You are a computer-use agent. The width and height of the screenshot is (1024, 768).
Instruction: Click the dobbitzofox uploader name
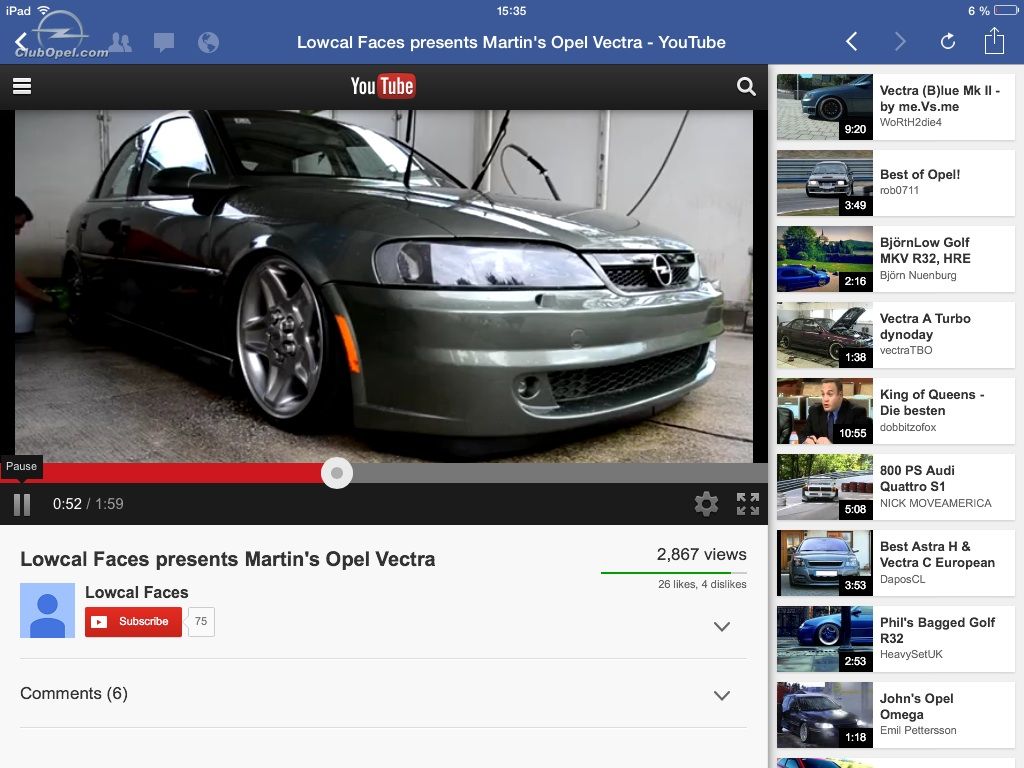pyautogui.click(x=908, y=428)
